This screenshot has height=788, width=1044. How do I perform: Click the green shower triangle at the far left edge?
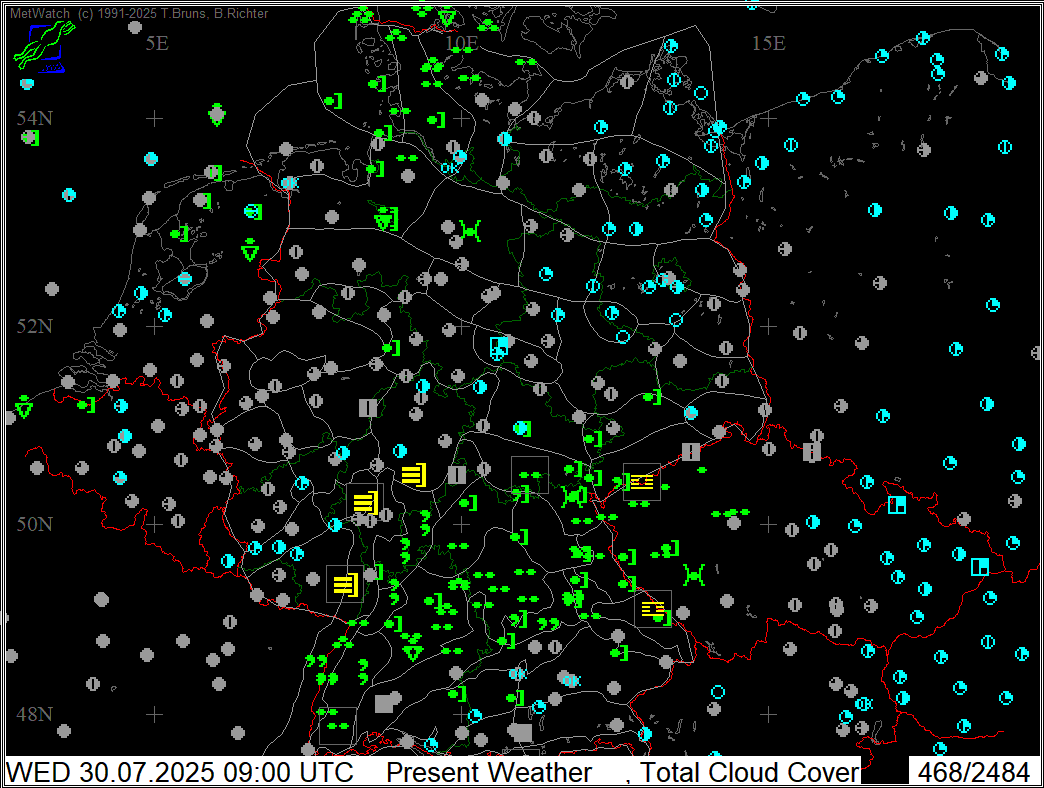(24, 407)
